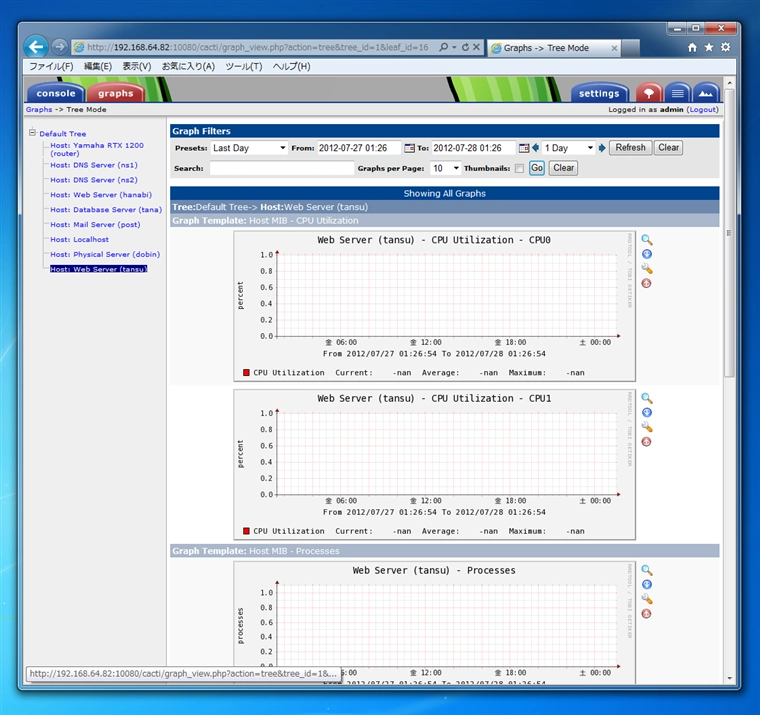Open CSV export icon for CPU0 graph

pyautogui.click(x=647, y=254)
